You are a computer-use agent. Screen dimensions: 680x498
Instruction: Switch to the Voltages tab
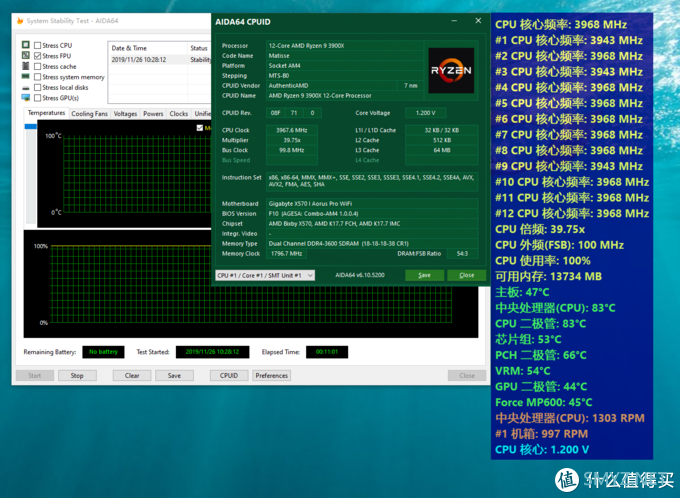[126, 114]
